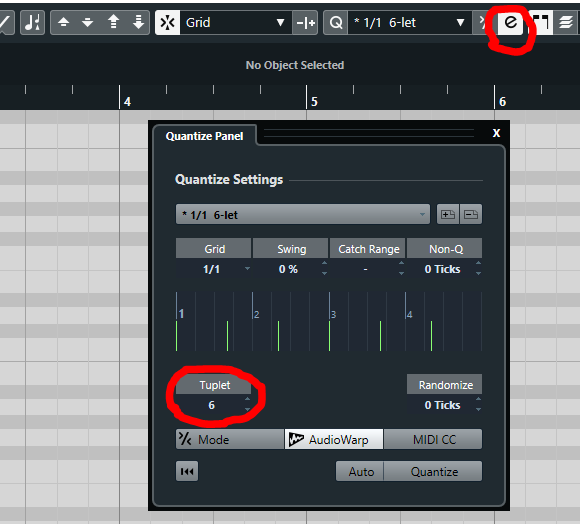The width and height of the screenshot is (580, 524).
Task: Click the Non-Q 0 Ticks value
Action: [442, 269]
